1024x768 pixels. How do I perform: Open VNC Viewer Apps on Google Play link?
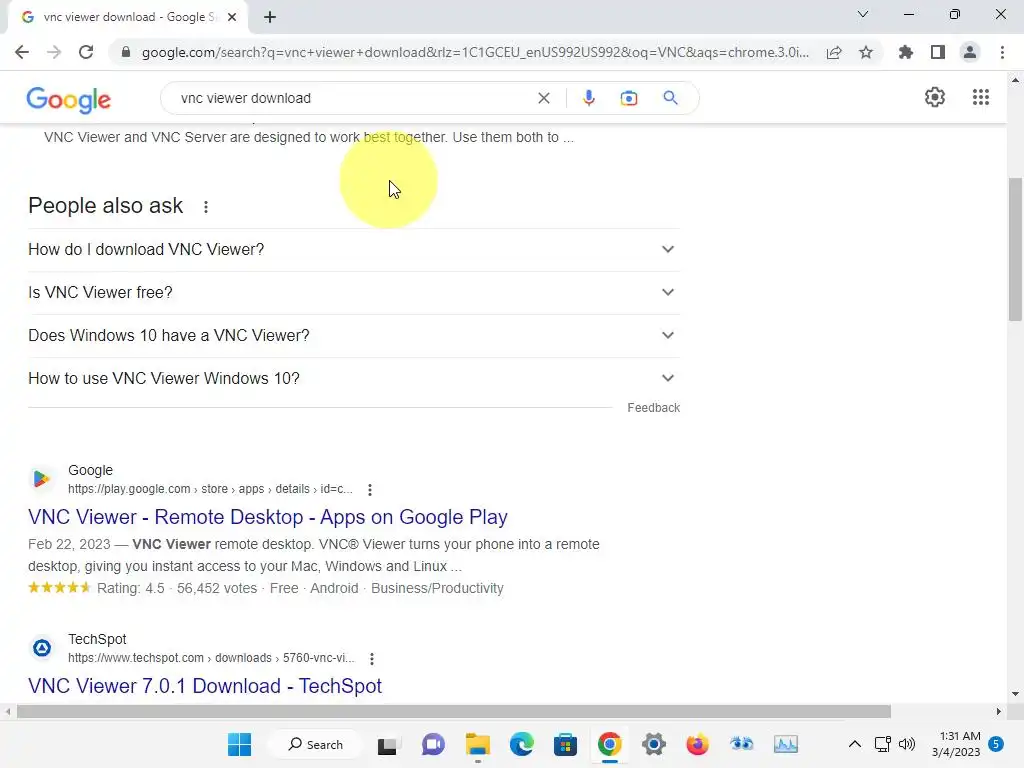(x=268, y=517)
